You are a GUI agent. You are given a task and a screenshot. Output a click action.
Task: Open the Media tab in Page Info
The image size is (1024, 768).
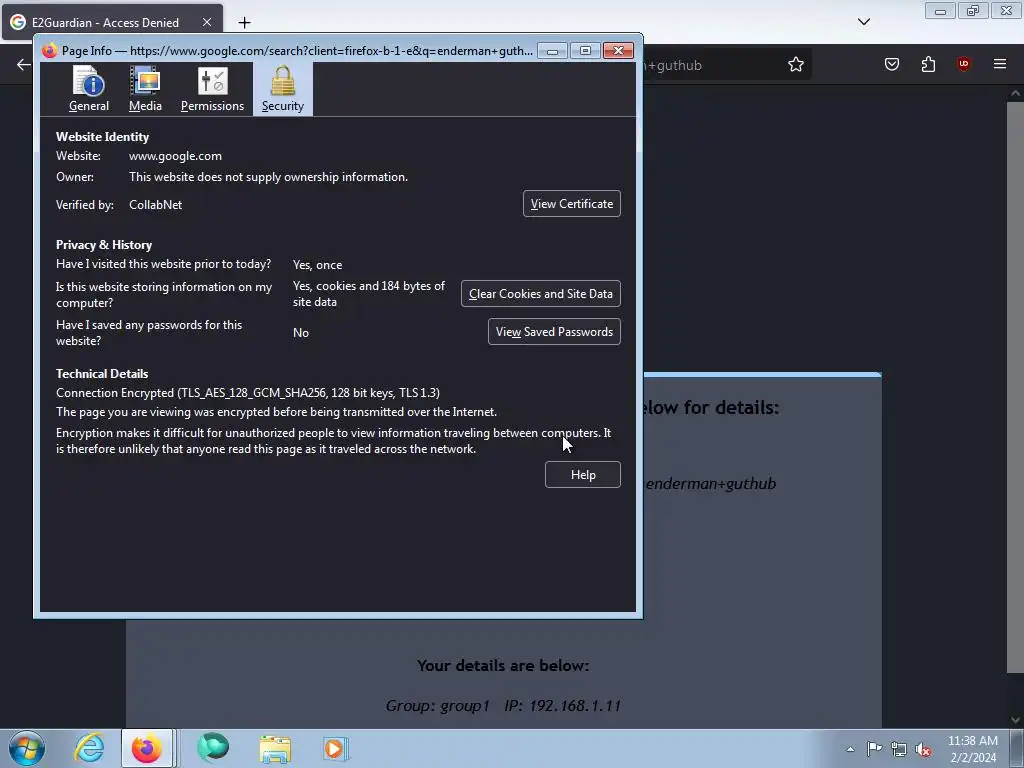coord(145,89)
